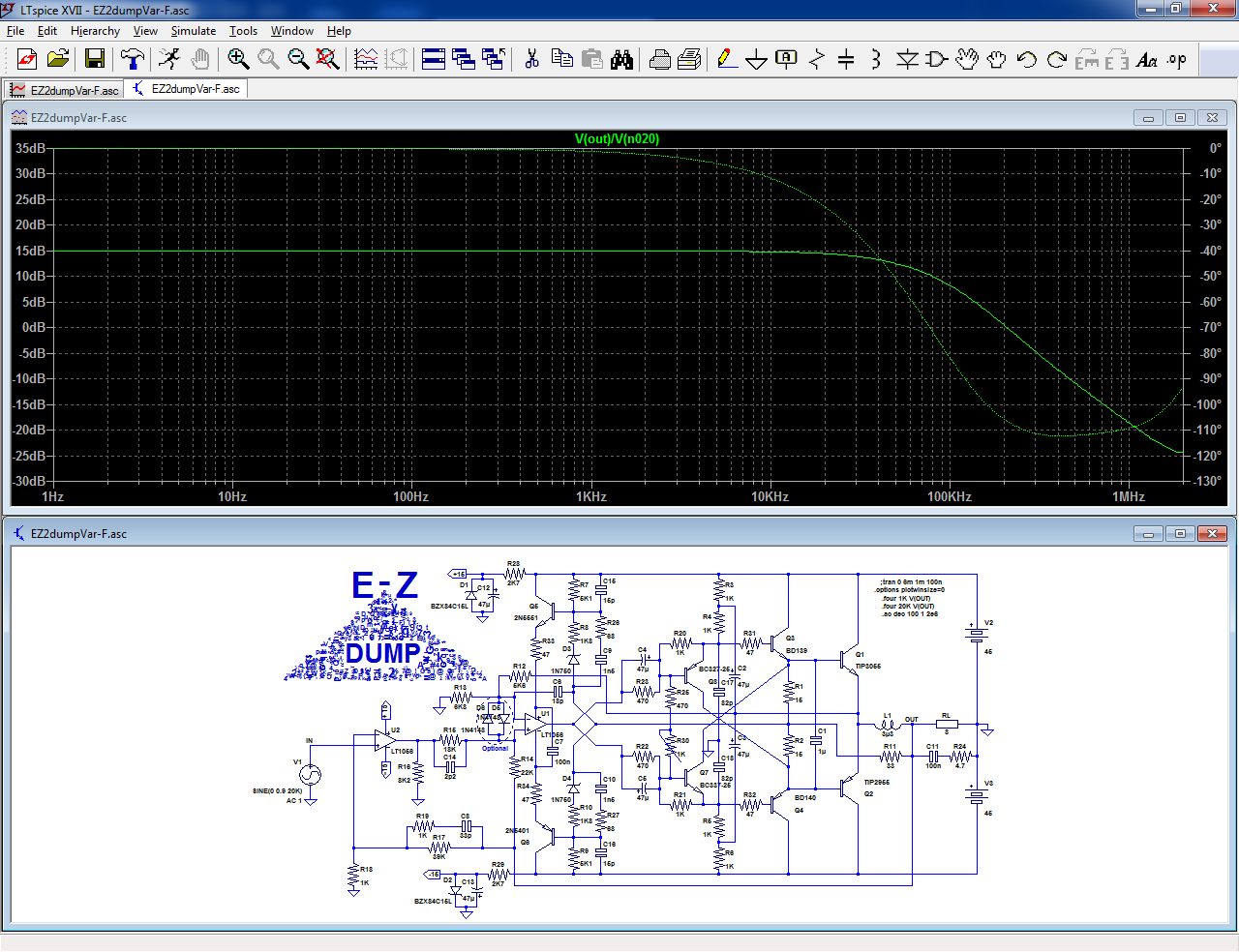This screenshot has width=1239, height=952.
Task: Click the LT1056 U1 op-amp symbol
Action: (x=534, y=722)
